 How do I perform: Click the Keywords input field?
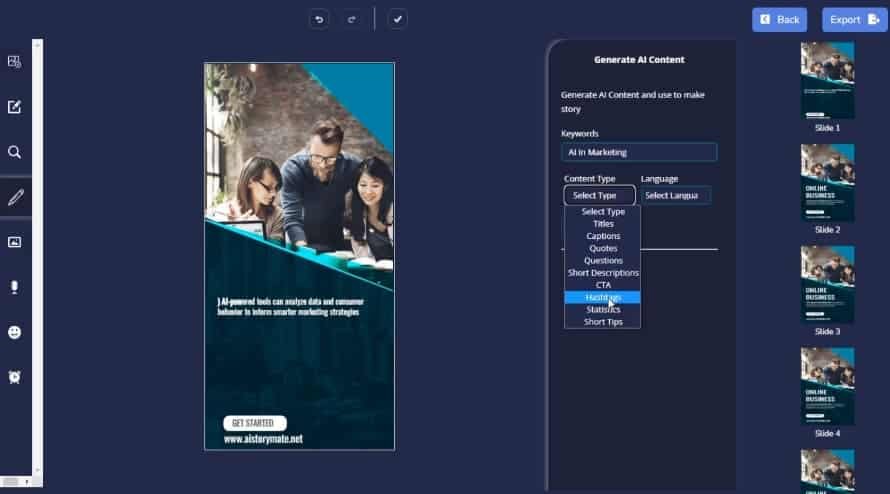[639, 152]
